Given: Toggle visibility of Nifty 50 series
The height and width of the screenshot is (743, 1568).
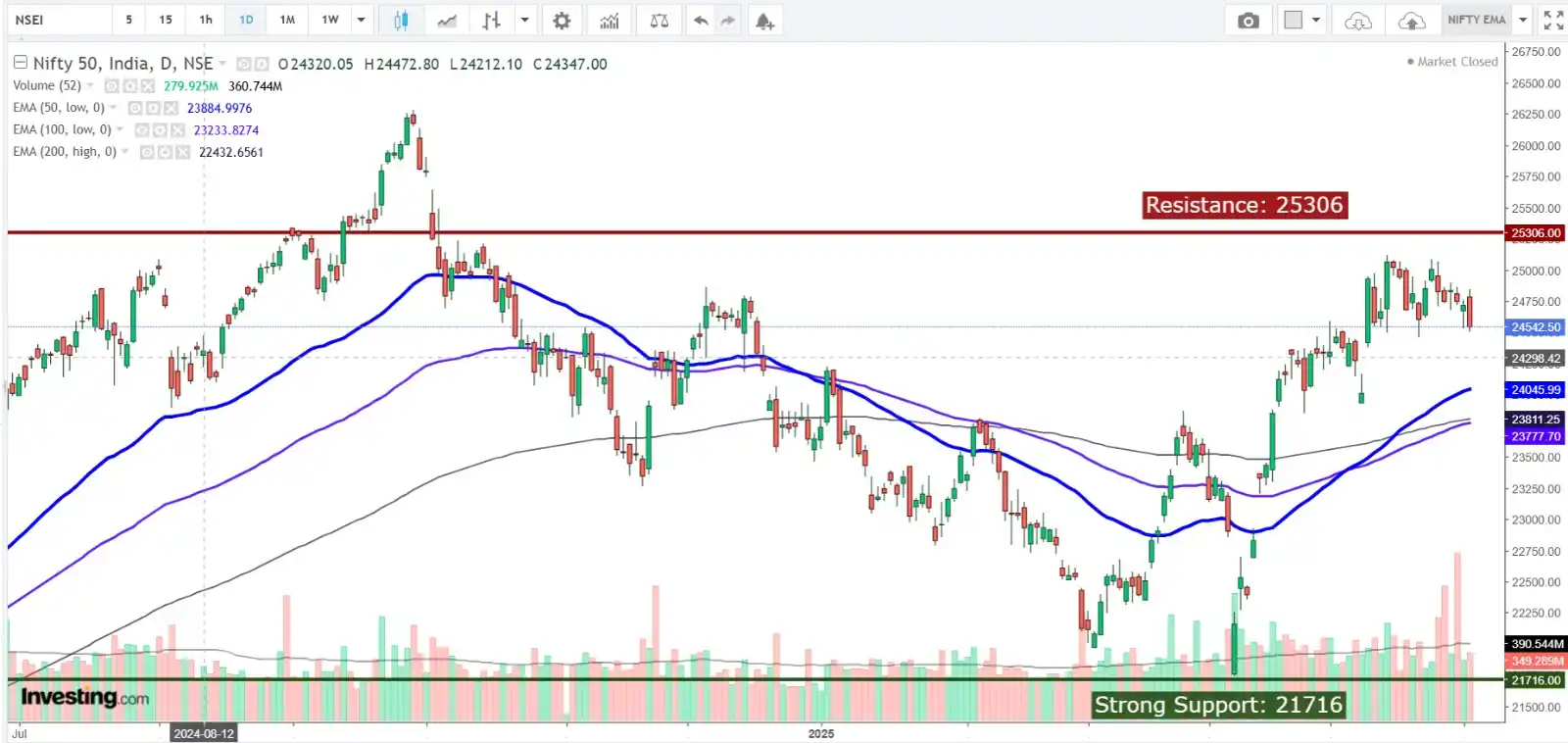Looking at the screenshot, I should pos(244,64).
